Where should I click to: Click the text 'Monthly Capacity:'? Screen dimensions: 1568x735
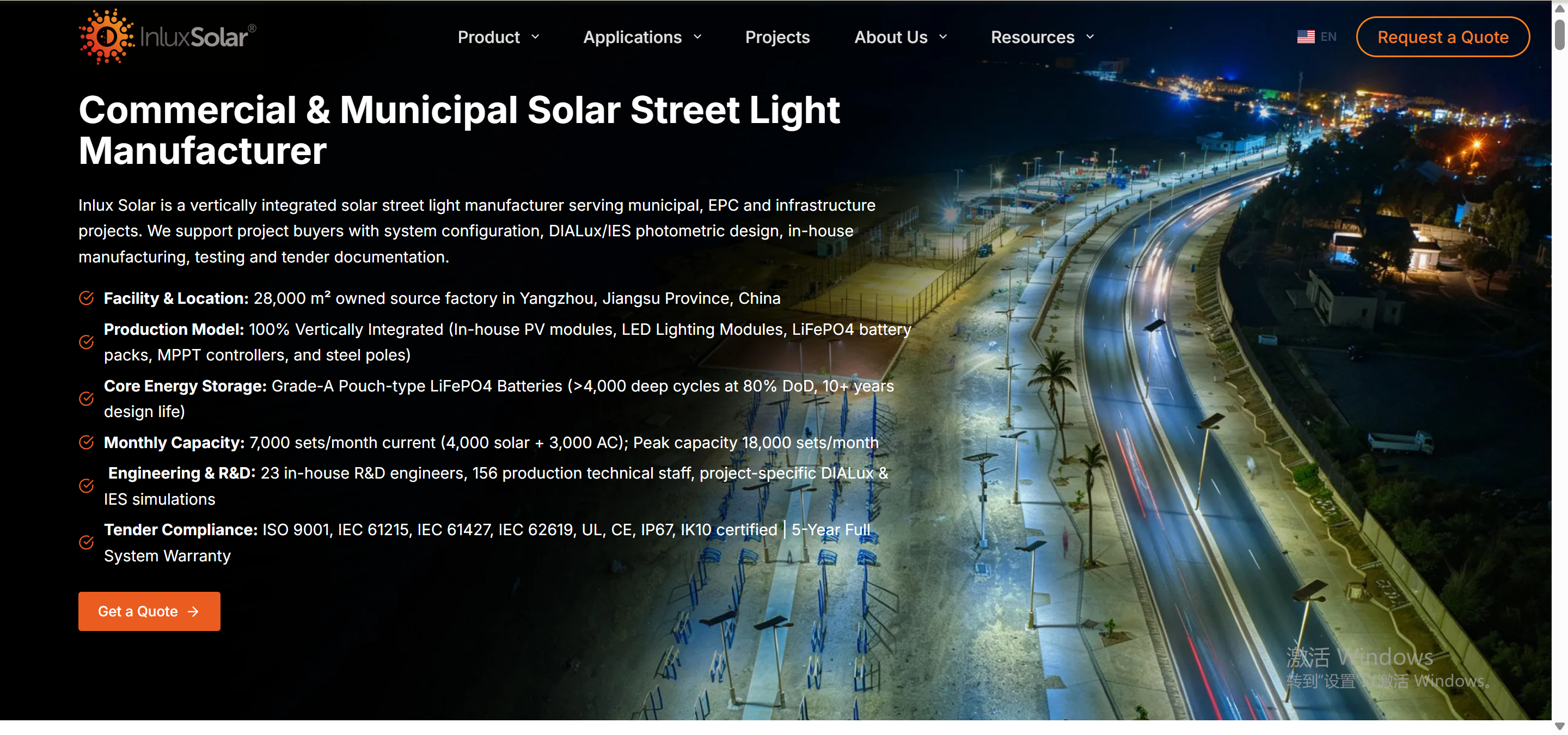(174, 442)
